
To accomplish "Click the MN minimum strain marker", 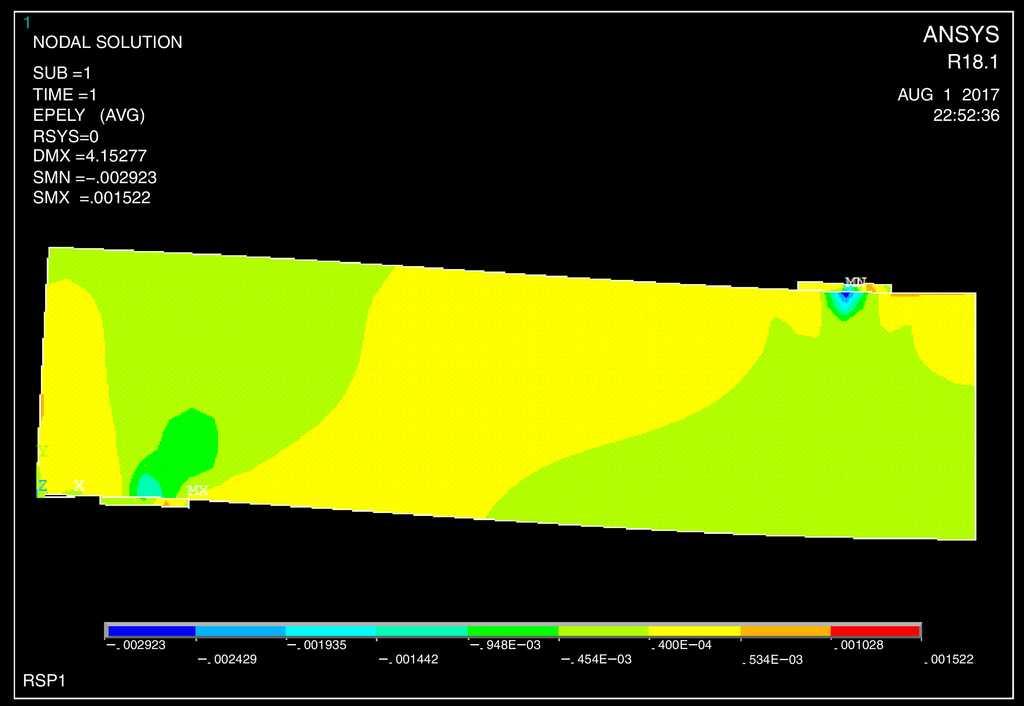I will click(855, 282).
